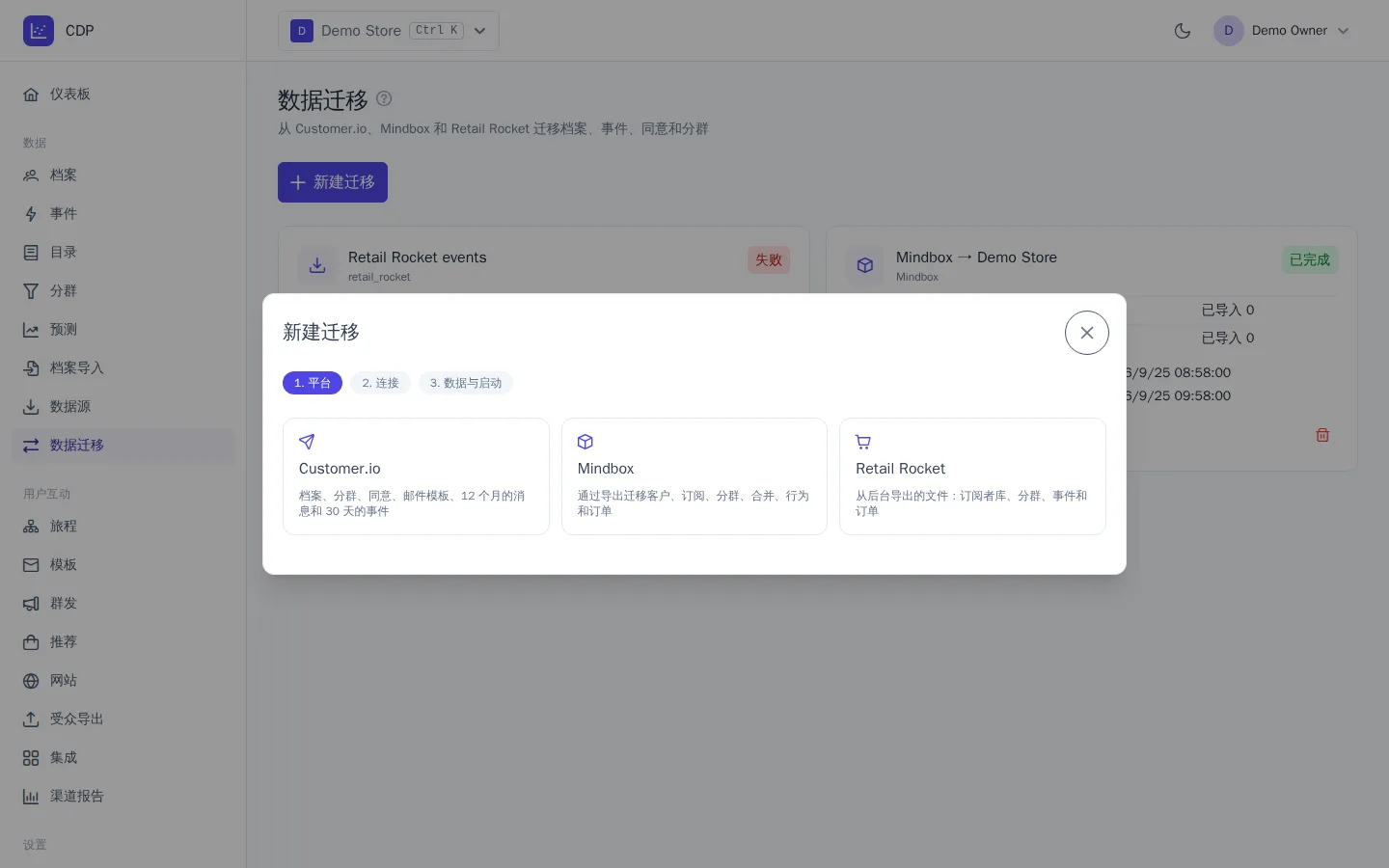The width and height of the screenshot is (1389, 868).
Task: Click the 已完成 status badge
Action: click(1310, 260)
